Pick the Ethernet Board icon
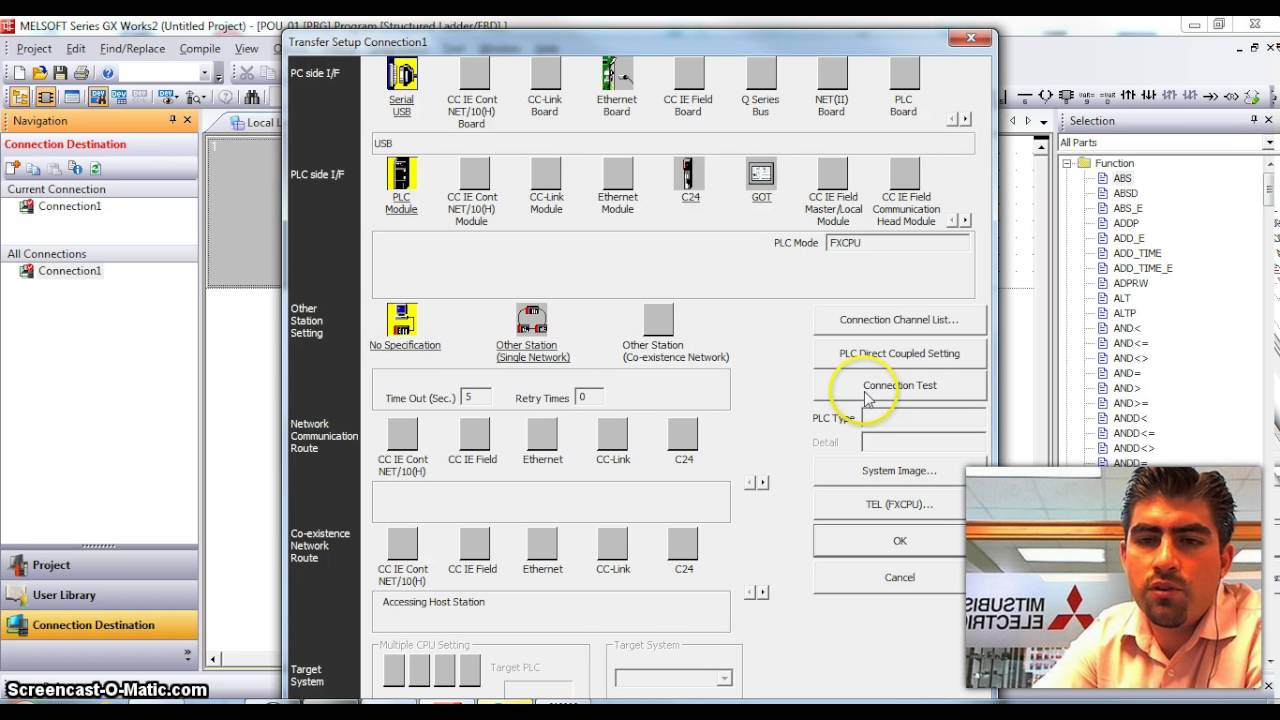The width and height of the screenshot is (1280, 720). pyautogui.click(x=617, y=74)
